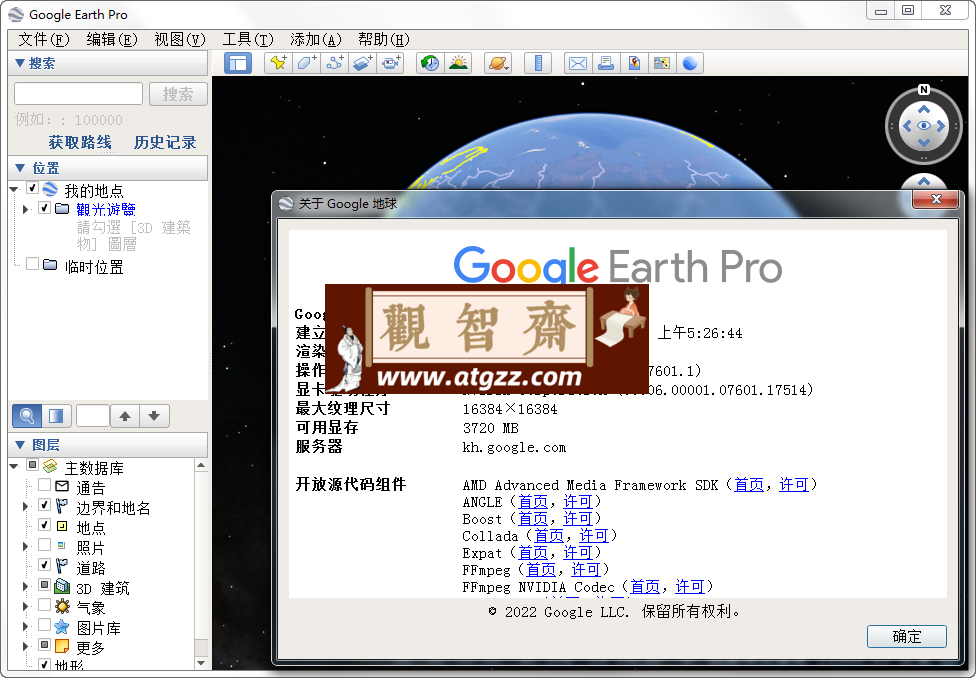
Task: Open the Boost 许可 link
Action: pos(578,519)
